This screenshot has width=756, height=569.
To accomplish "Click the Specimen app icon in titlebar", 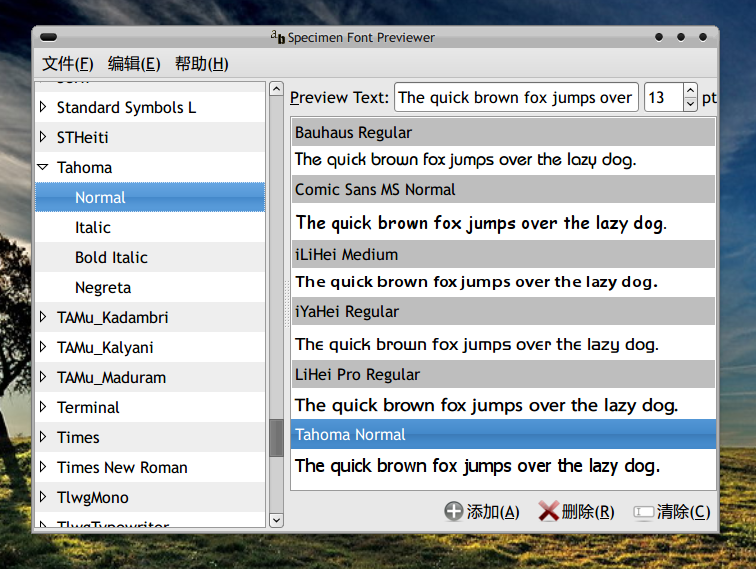I will [278, 37].
